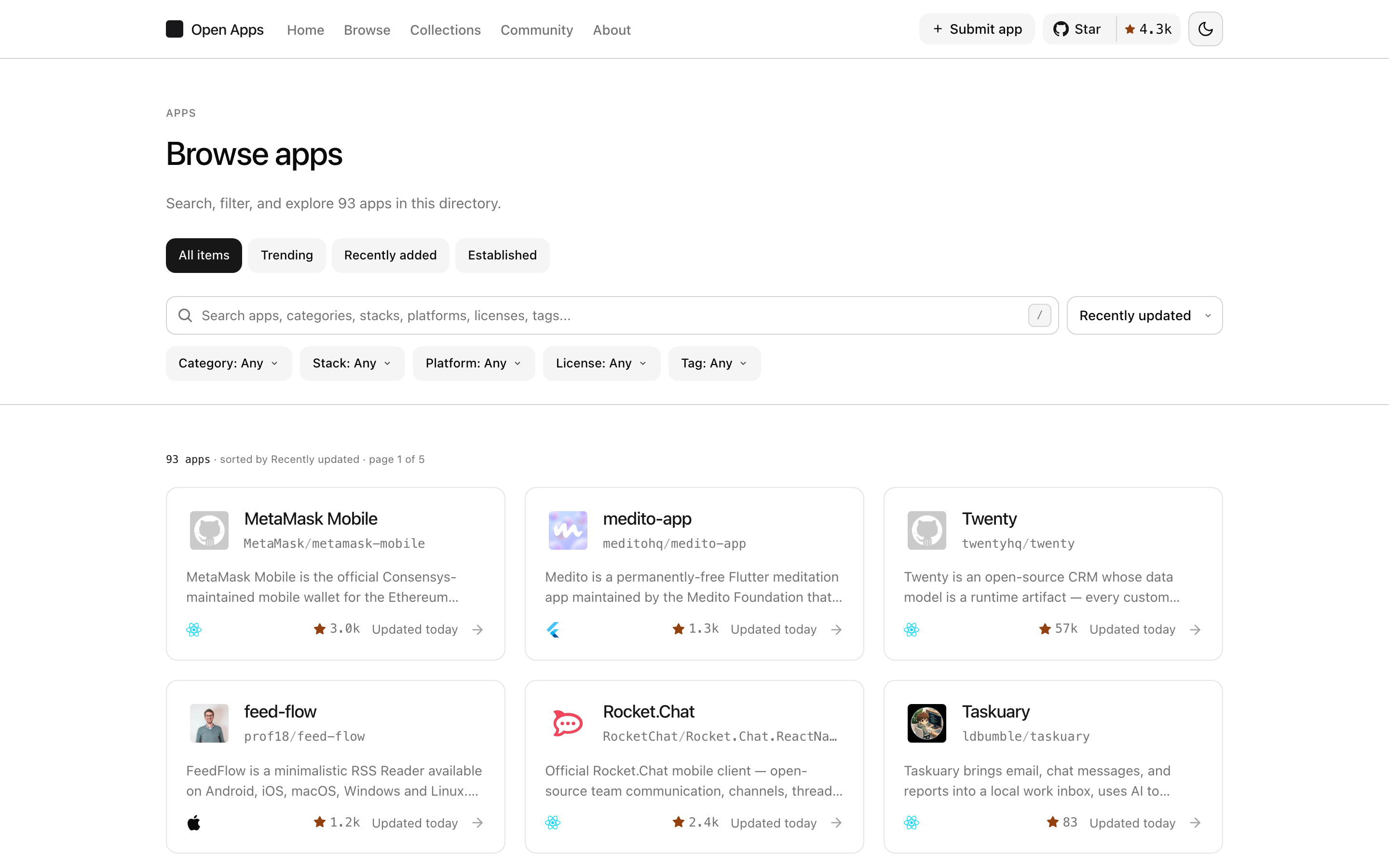Click Twenty title text
The width and height of the screenshot is (1389, 868).
pos(990,519)
